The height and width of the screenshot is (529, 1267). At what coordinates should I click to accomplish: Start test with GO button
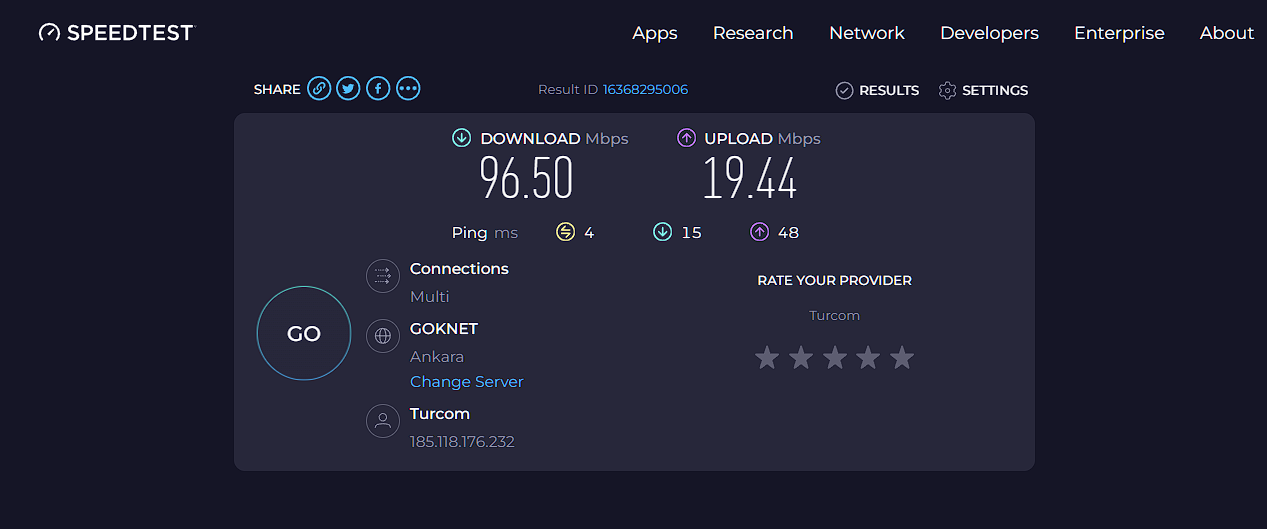(304, 333)
